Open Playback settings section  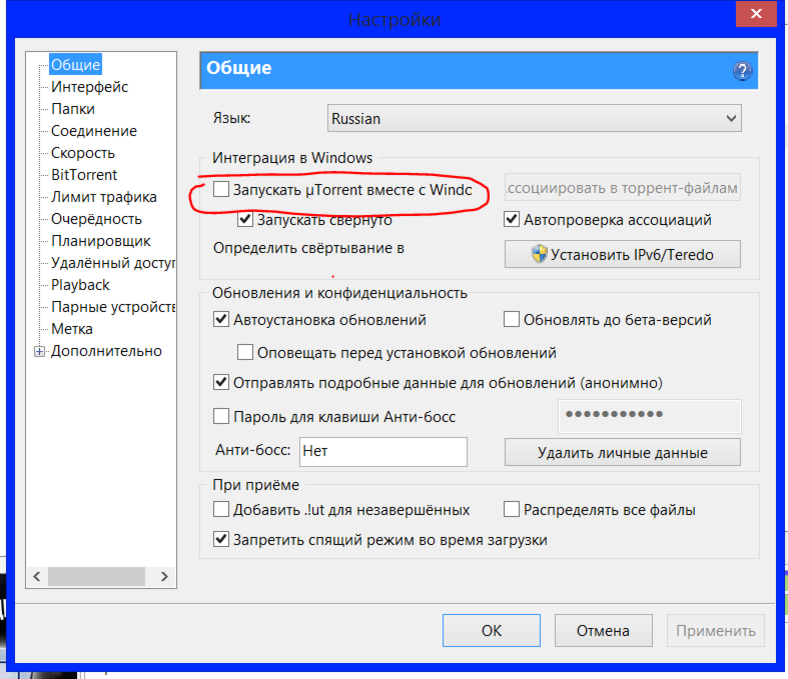tap(80, 285)
